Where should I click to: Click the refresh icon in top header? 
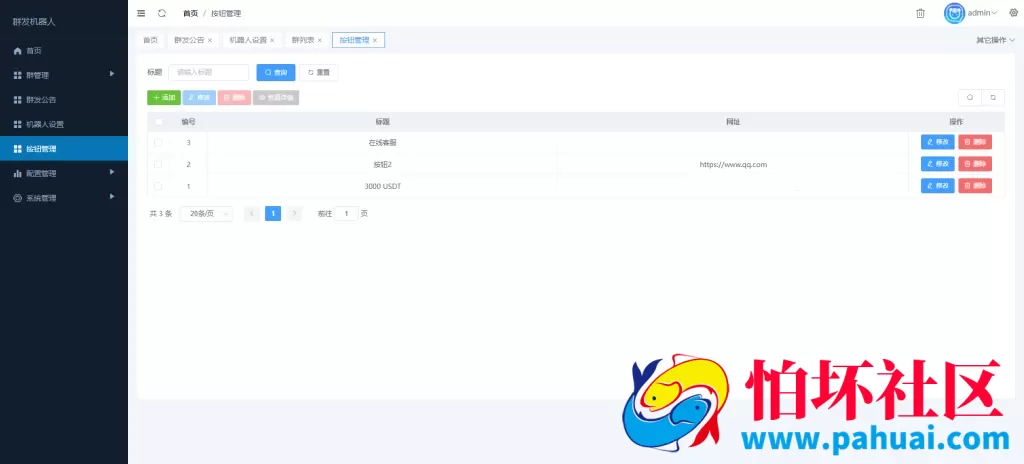tap(162, 13)
